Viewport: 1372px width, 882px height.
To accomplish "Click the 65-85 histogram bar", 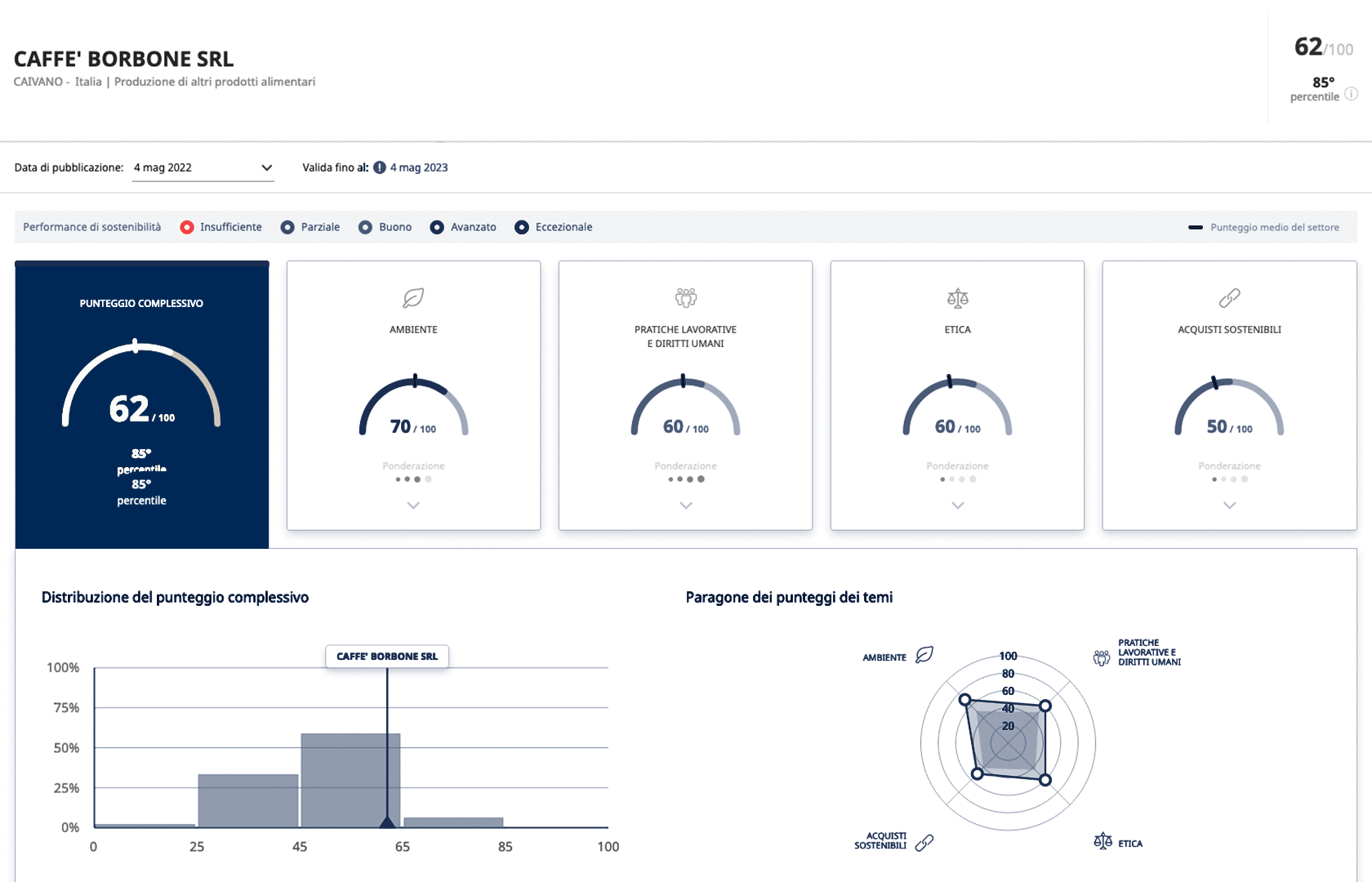I will [x=453, y=822].
